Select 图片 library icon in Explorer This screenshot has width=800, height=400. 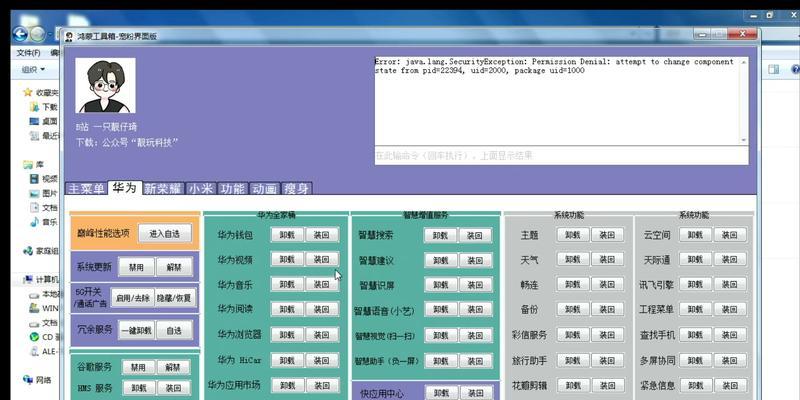pos(35,193)
